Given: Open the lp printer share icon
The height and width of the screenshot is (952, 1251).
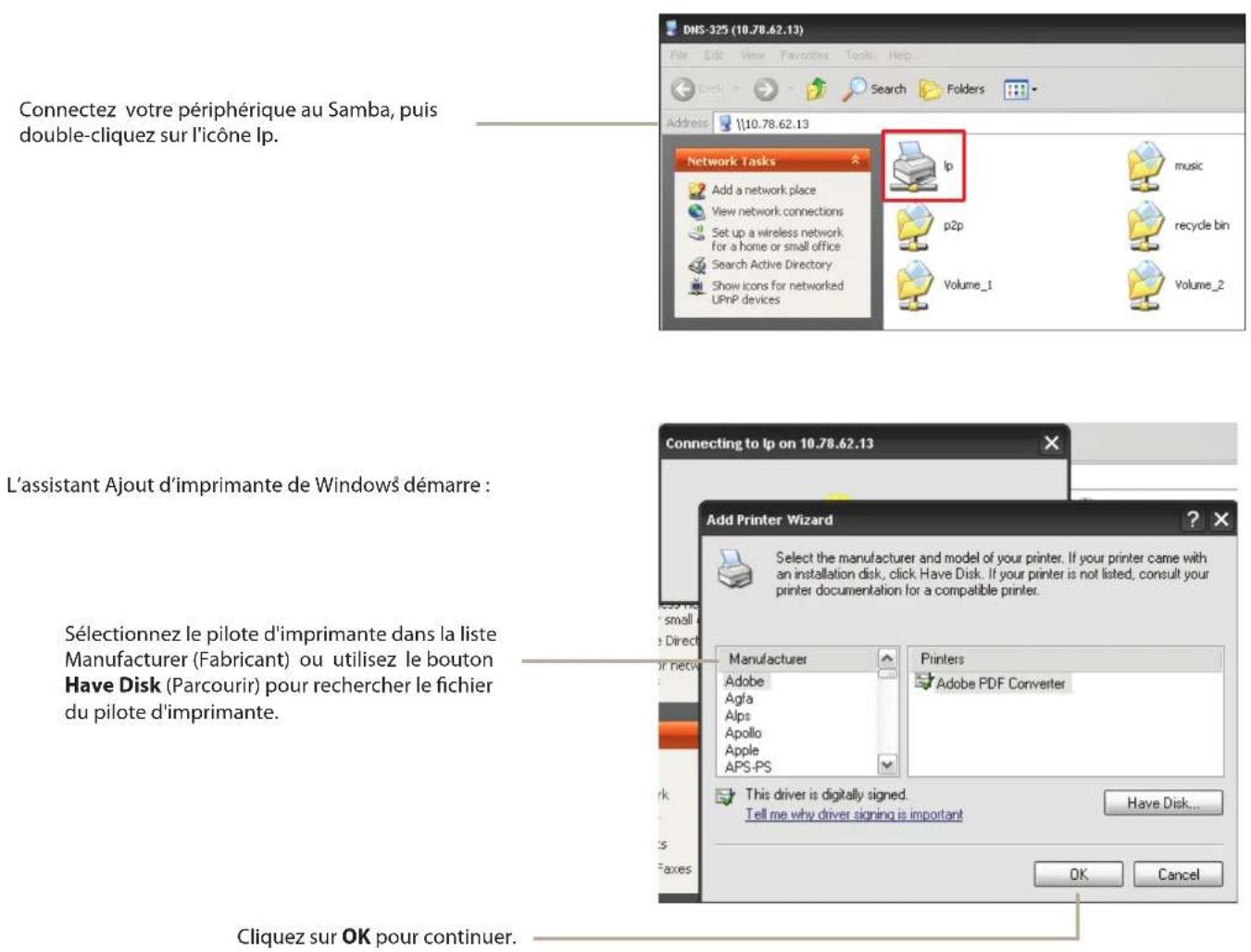Looking at the screenshot, I should point(915,167).
